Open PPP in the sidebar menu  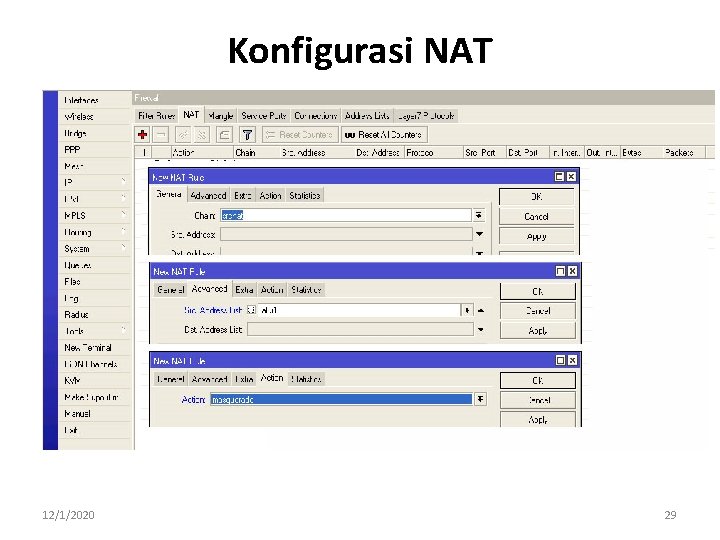[72, 150]
